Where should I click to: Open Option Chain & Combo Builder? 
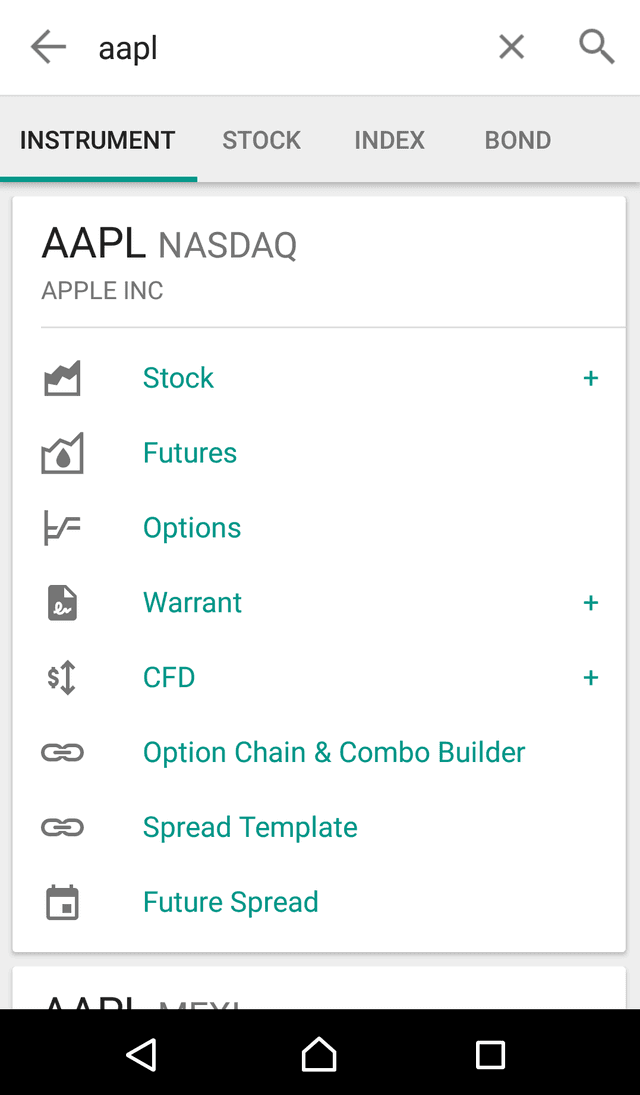tap(333, 752)
